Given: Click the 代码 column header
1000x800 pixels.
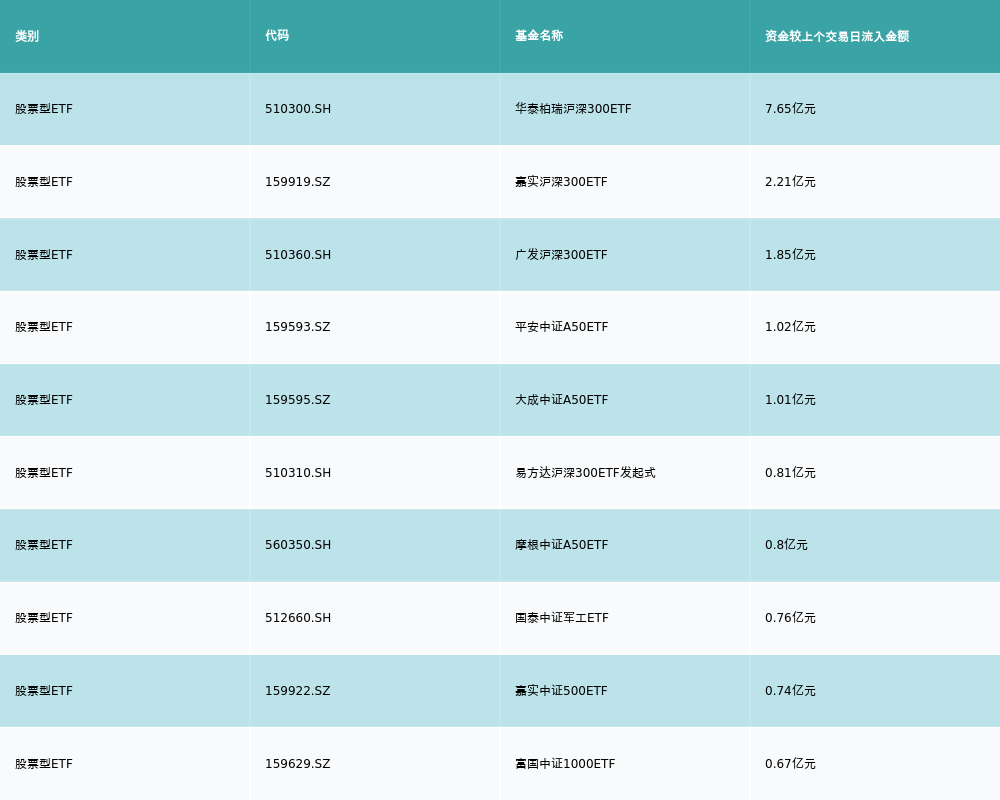Looking at the screenshot, I should click(x=277, y=36).
